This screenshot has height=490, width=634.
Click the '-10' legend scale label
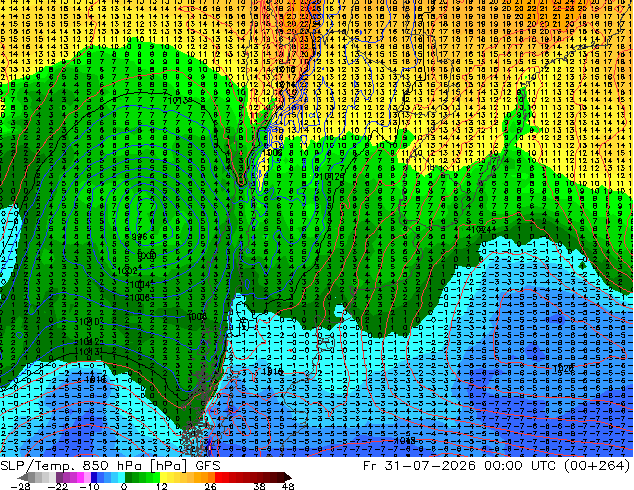89,486
